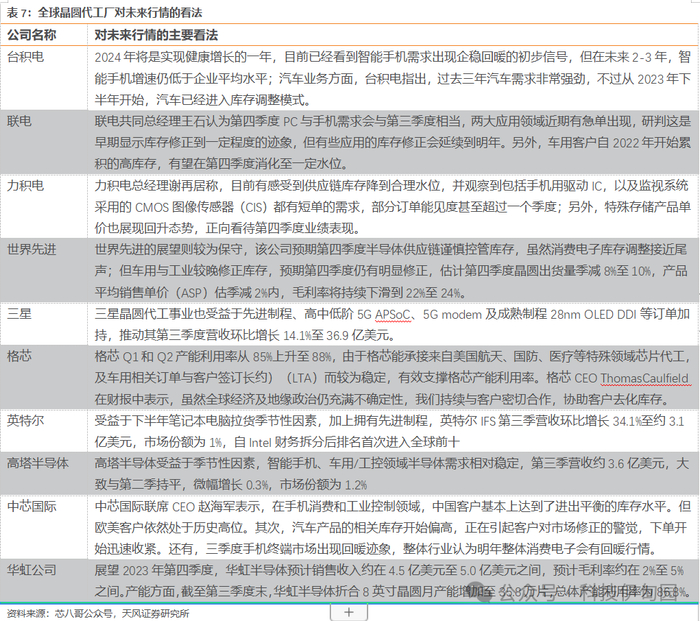Click the 力积电 text mentioning 谢再居

[392, 207]
